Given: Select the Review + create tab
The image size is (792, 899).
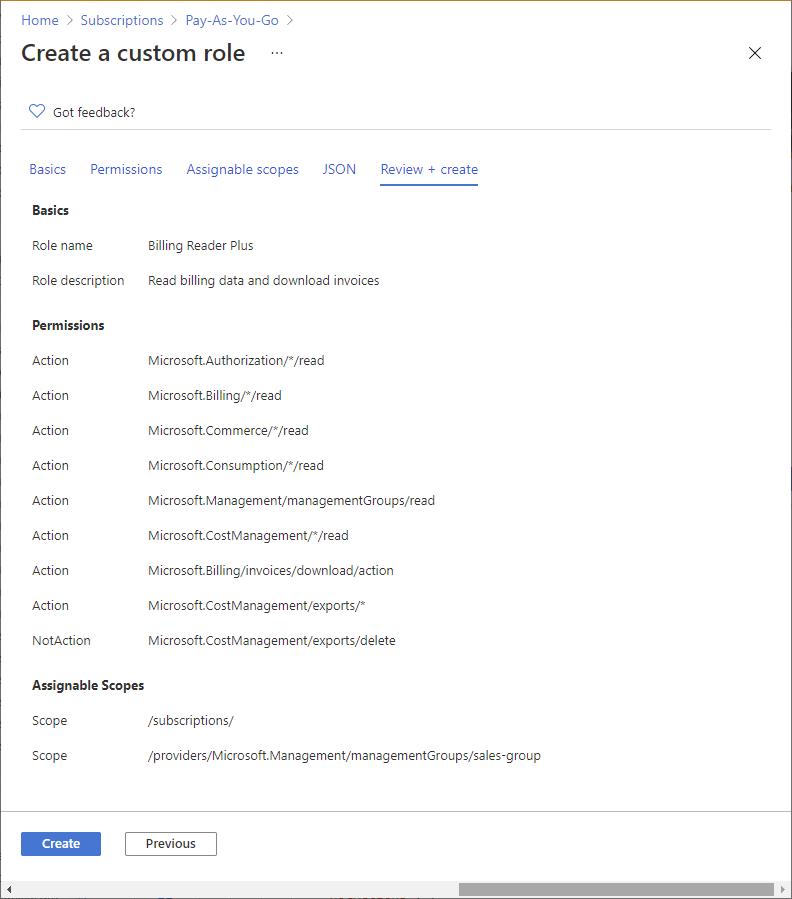Looking at the screenshot, I should (x=429, y=169).
